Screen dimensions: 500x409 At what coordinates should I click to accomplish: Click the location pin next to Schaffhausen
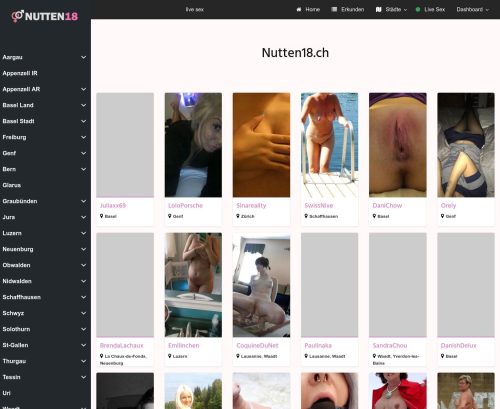coord(306,216)
